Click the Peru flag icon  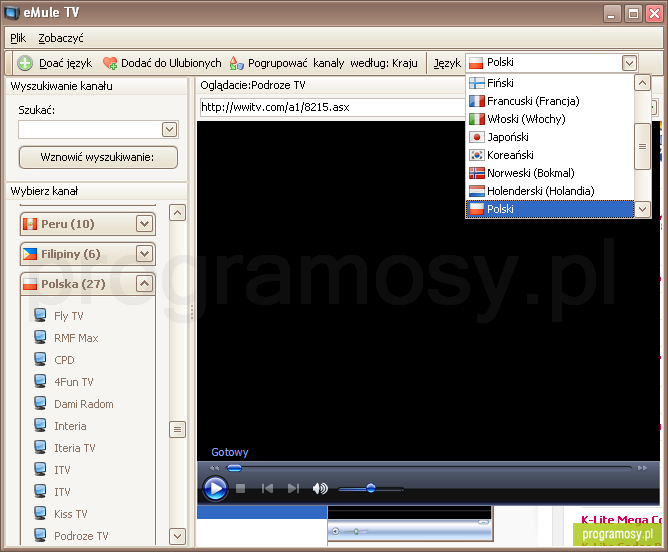[30, 224]
